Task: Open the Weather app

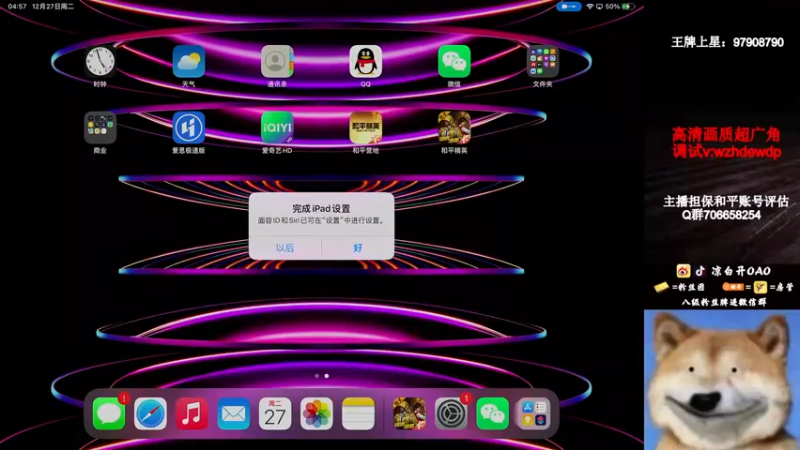Action: click(x=189, y=61)
